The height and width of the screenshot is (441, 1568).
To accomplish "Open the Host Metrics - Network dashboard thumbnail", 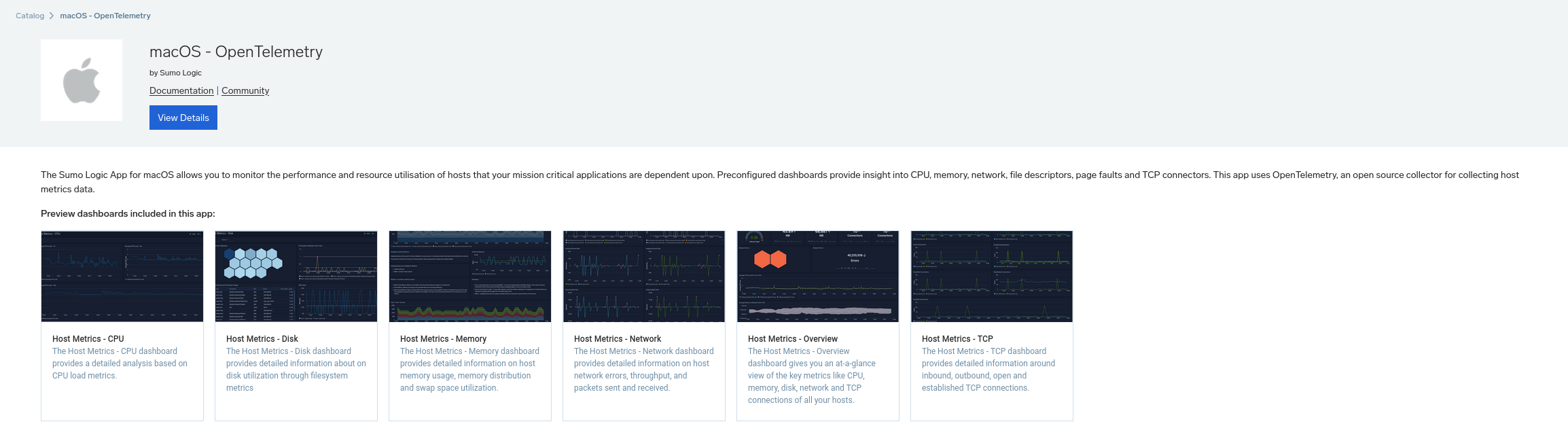I will tap(644, 277).
